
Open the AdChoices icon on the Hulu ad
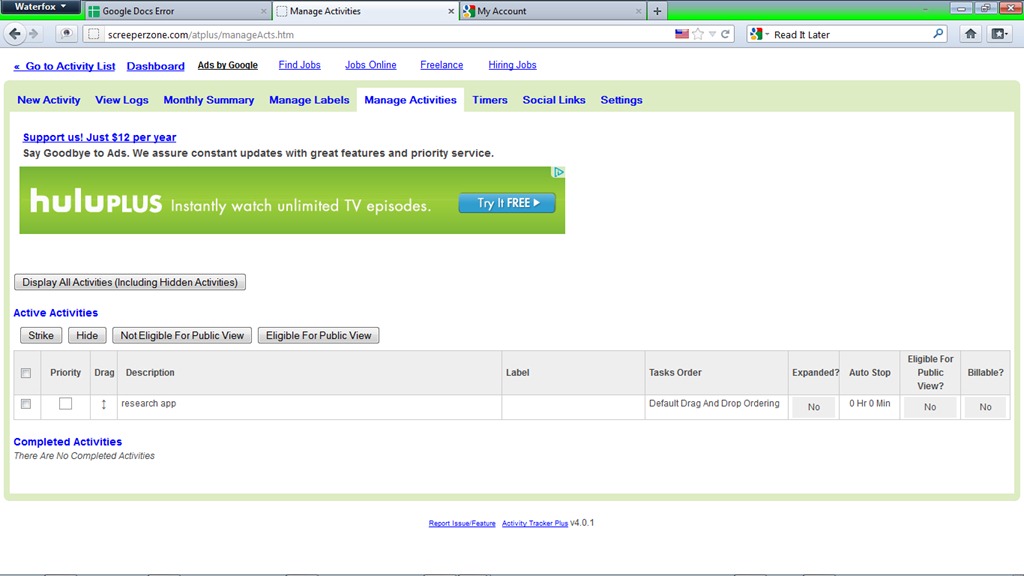click(559, 172)
